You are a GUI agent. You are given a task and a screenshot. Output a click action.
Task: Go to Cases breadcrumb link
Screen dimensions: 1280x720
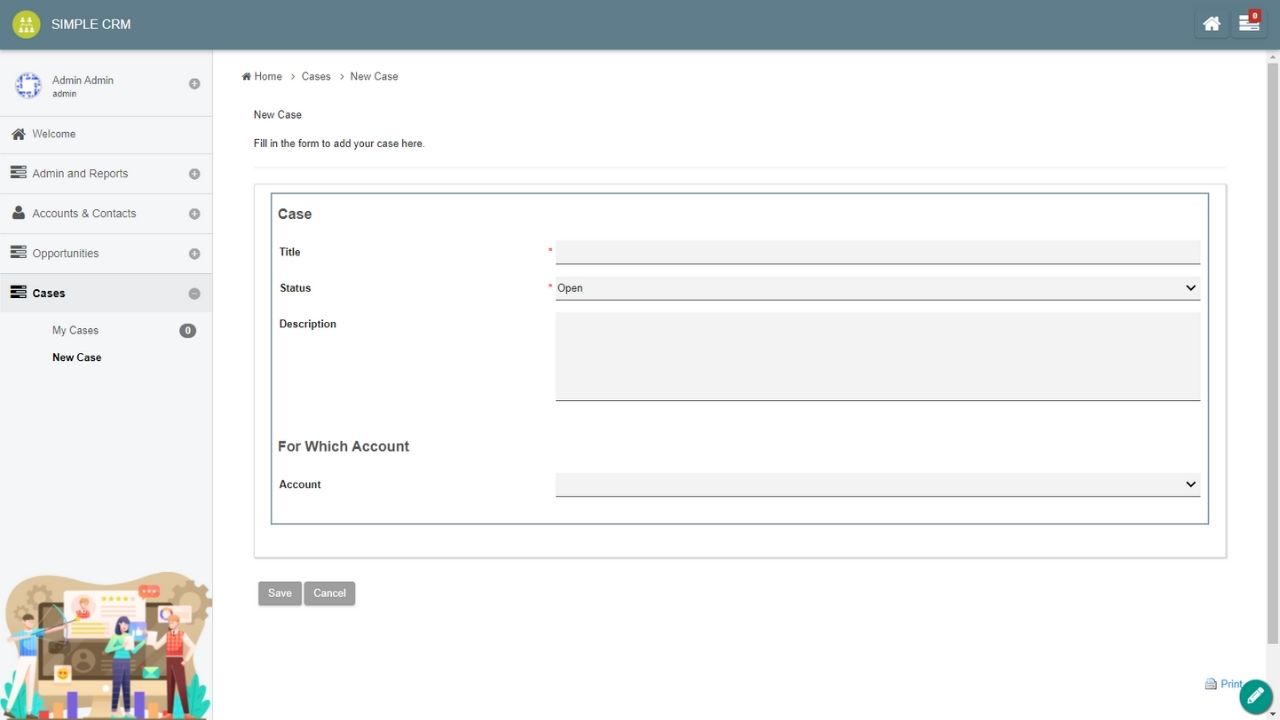point(316,76)
